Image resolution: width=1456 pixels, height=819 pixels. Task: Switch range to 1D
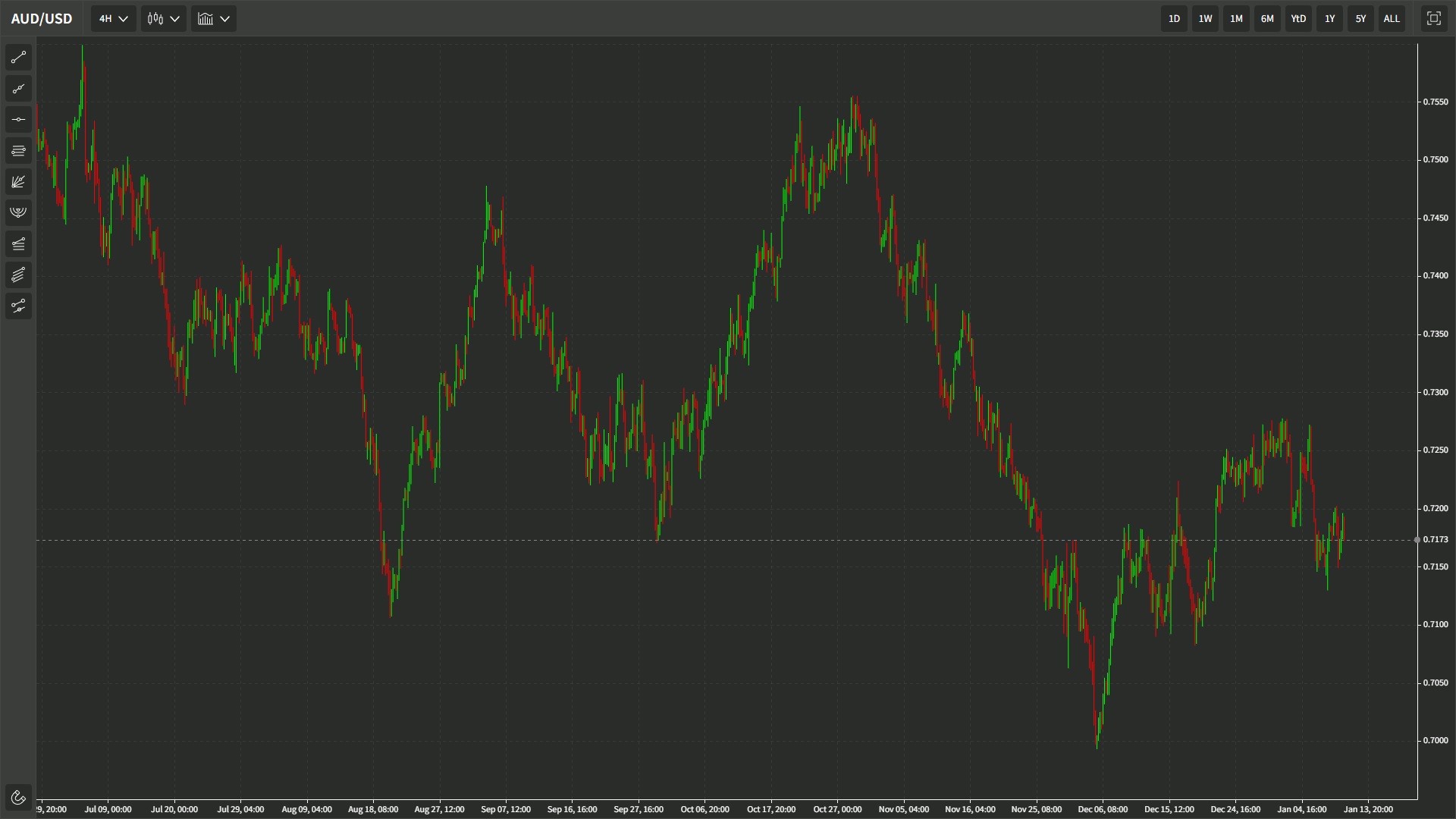1174,19
